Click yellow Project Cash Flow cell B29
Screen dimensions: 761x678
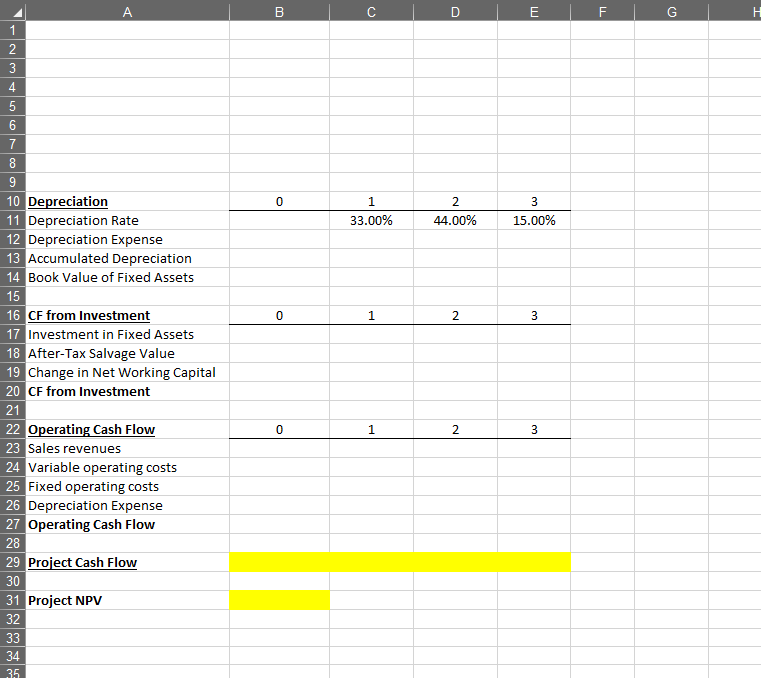point(279,562)
